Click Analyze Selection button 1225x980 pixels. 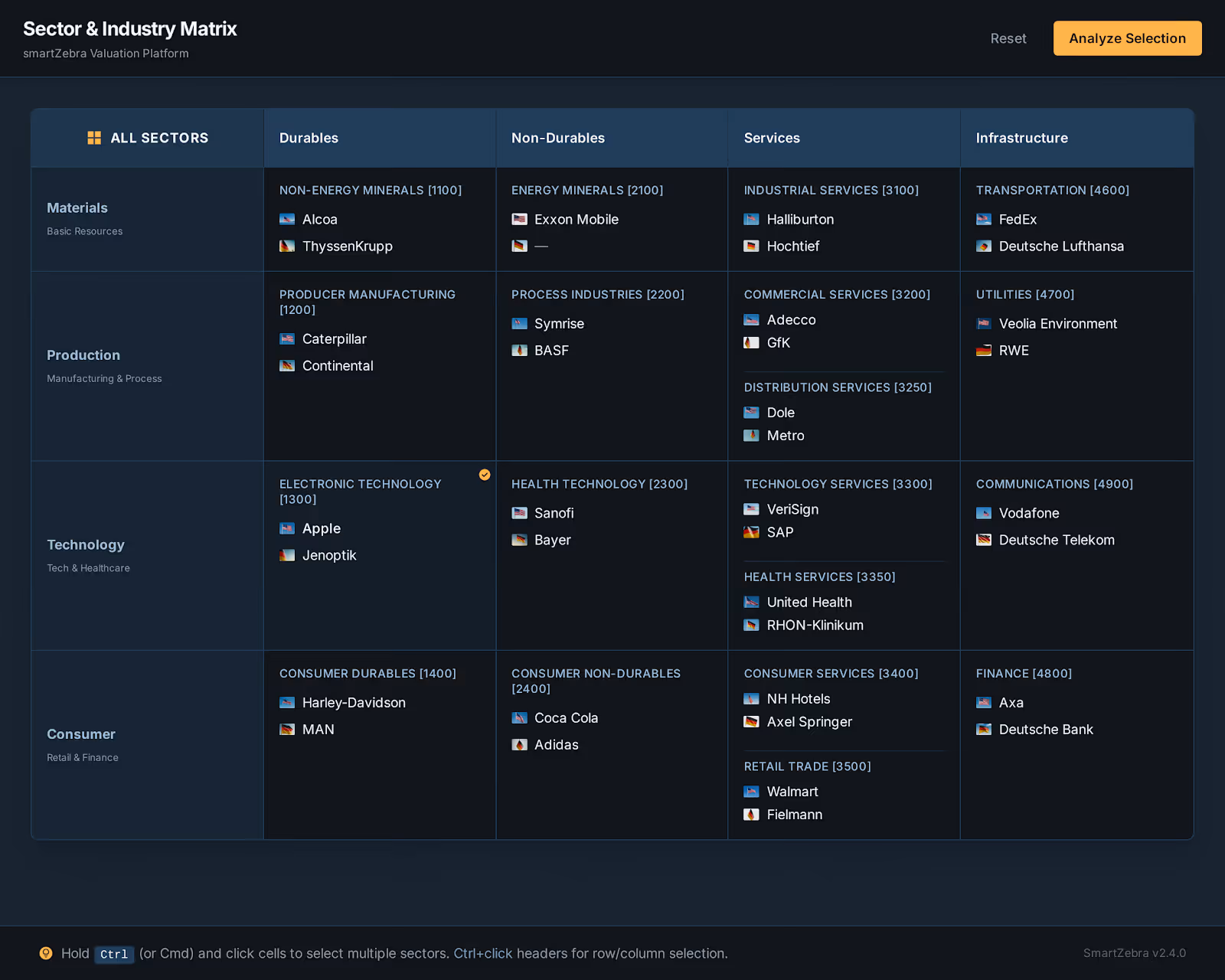[x=1128, y=38]
